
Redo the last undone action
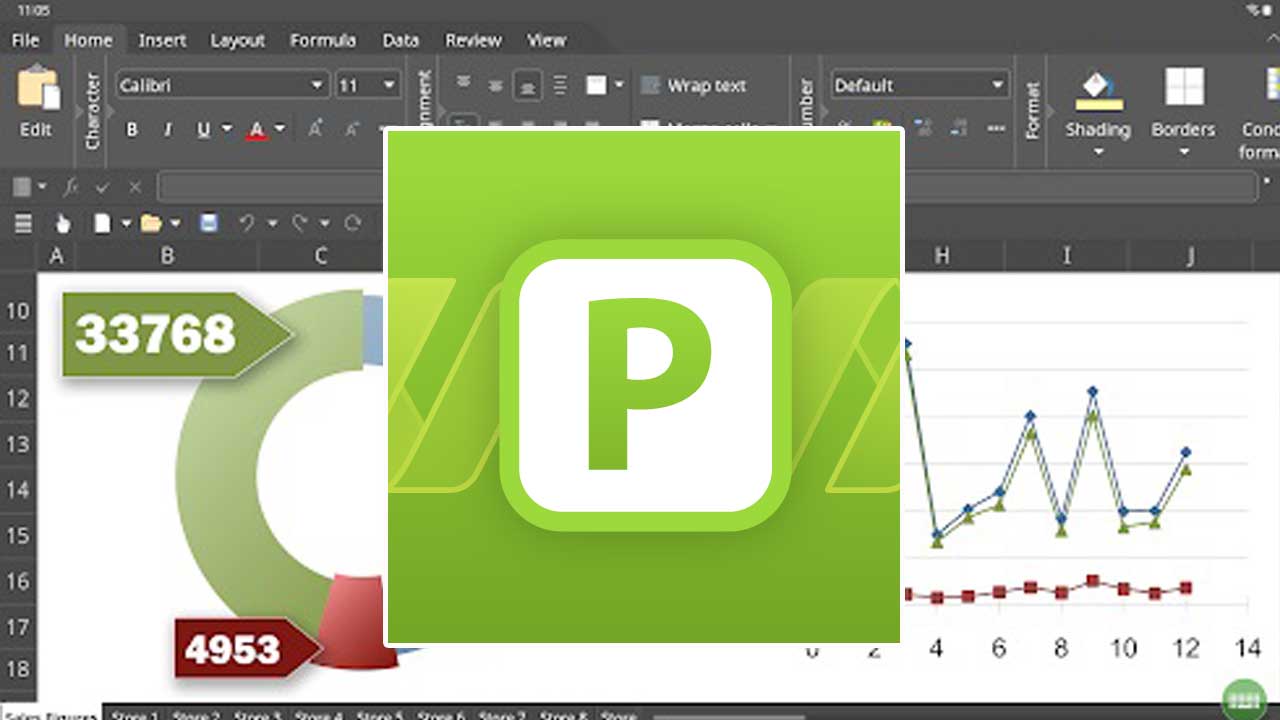(300, 223)
